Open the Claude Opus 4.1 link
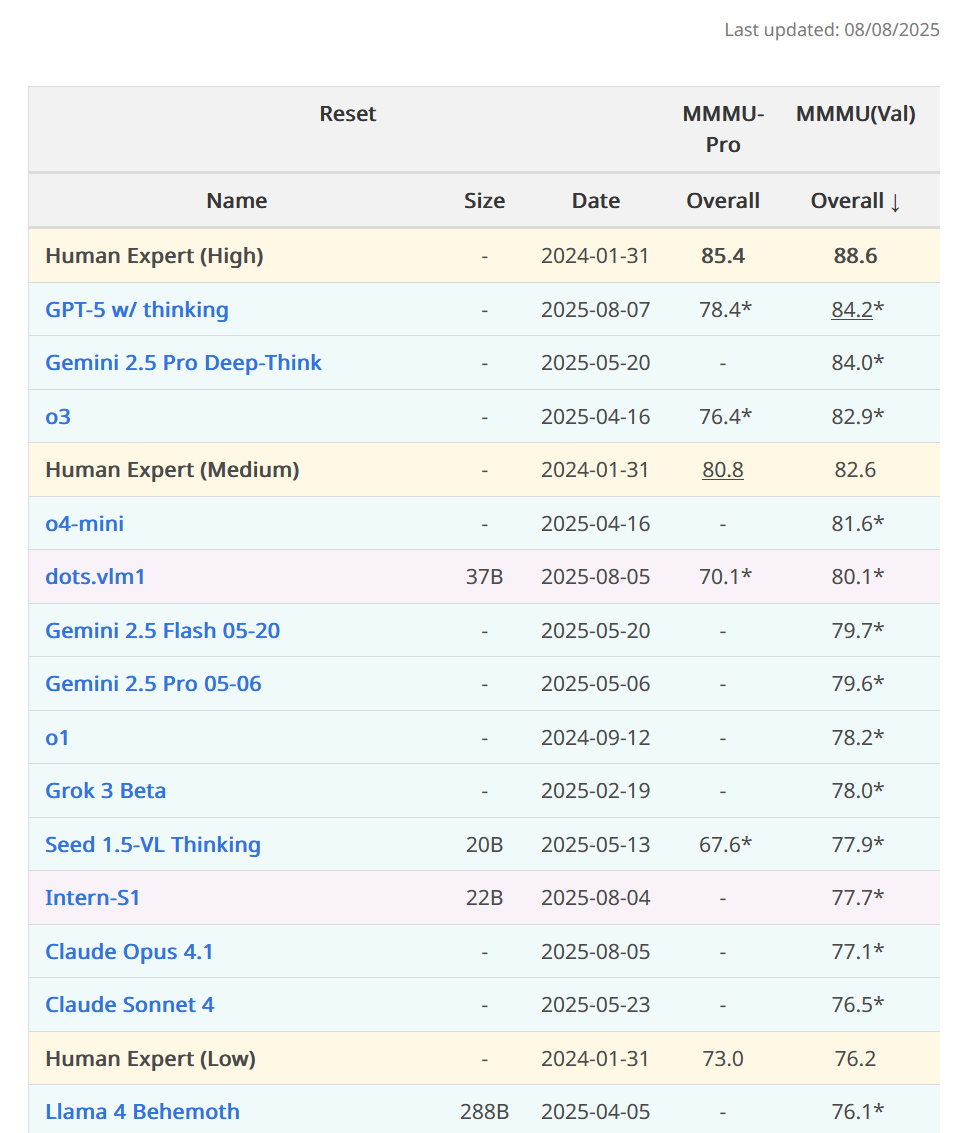 [x=129, y=952]
